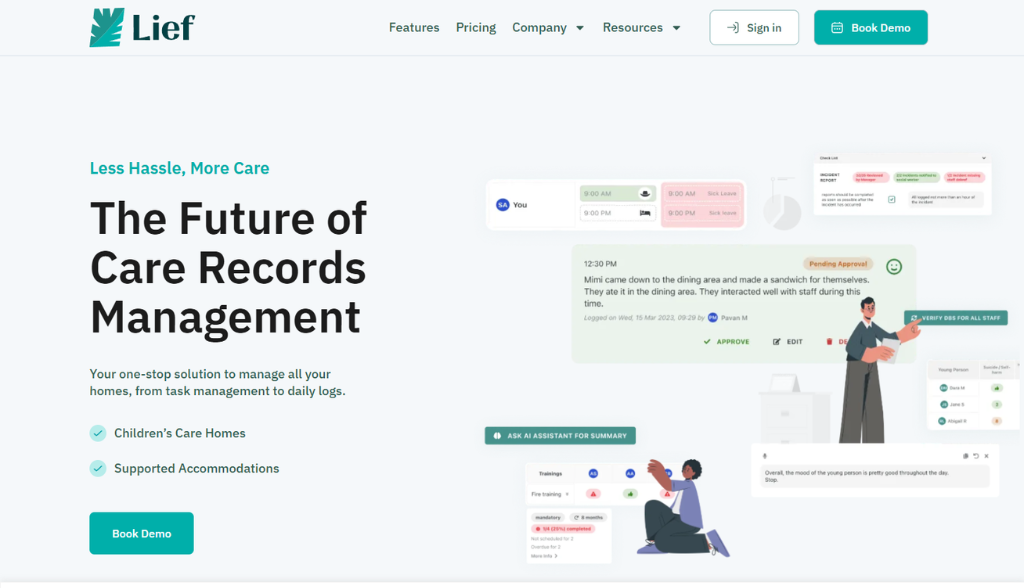This screenshot has height=588, width=1024.
Task: Click the bed icon on 9:00 PM shift
Action: point(645,213)
